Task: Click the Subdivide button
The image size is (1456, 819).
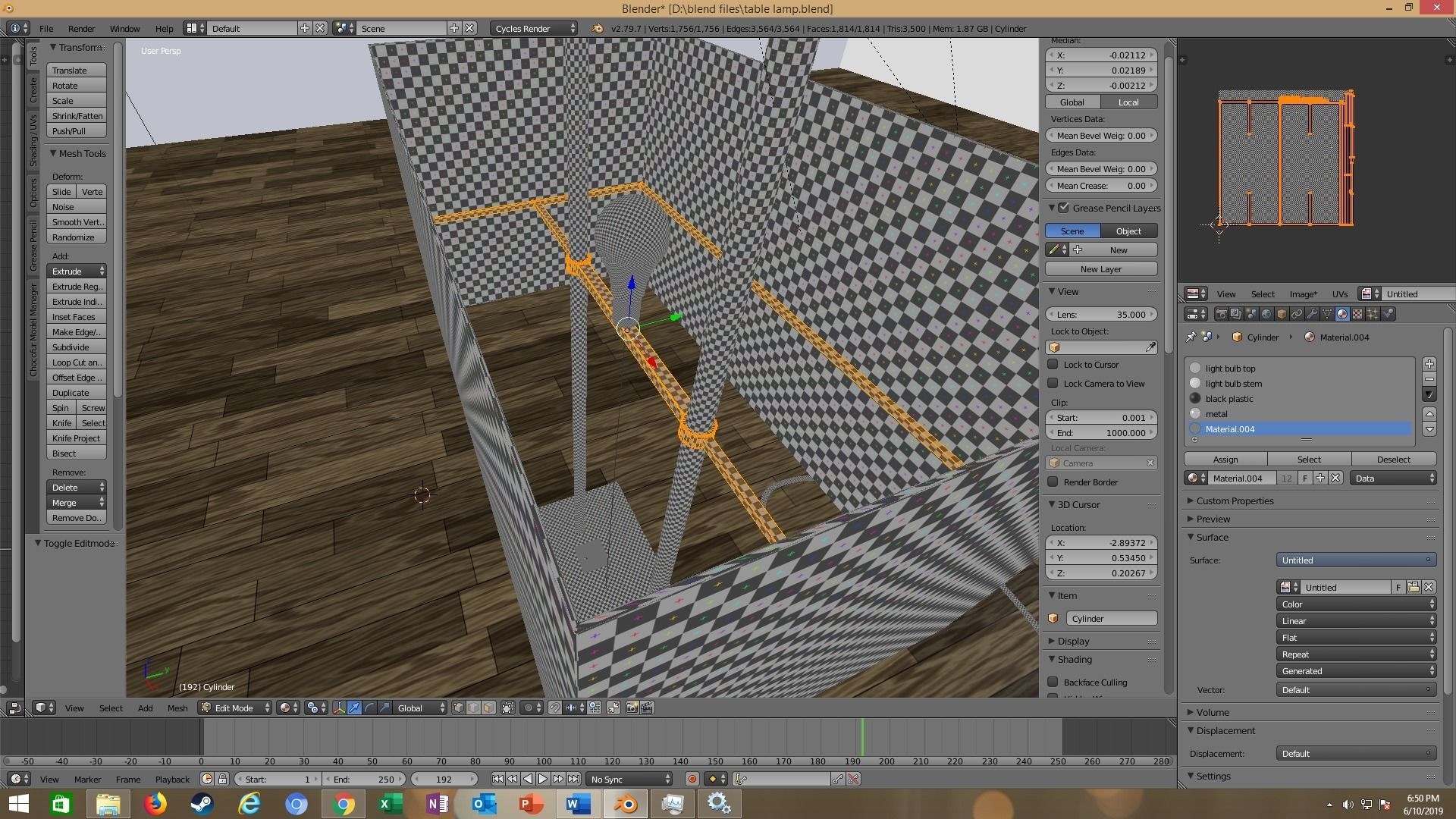Action: [76, 347]
